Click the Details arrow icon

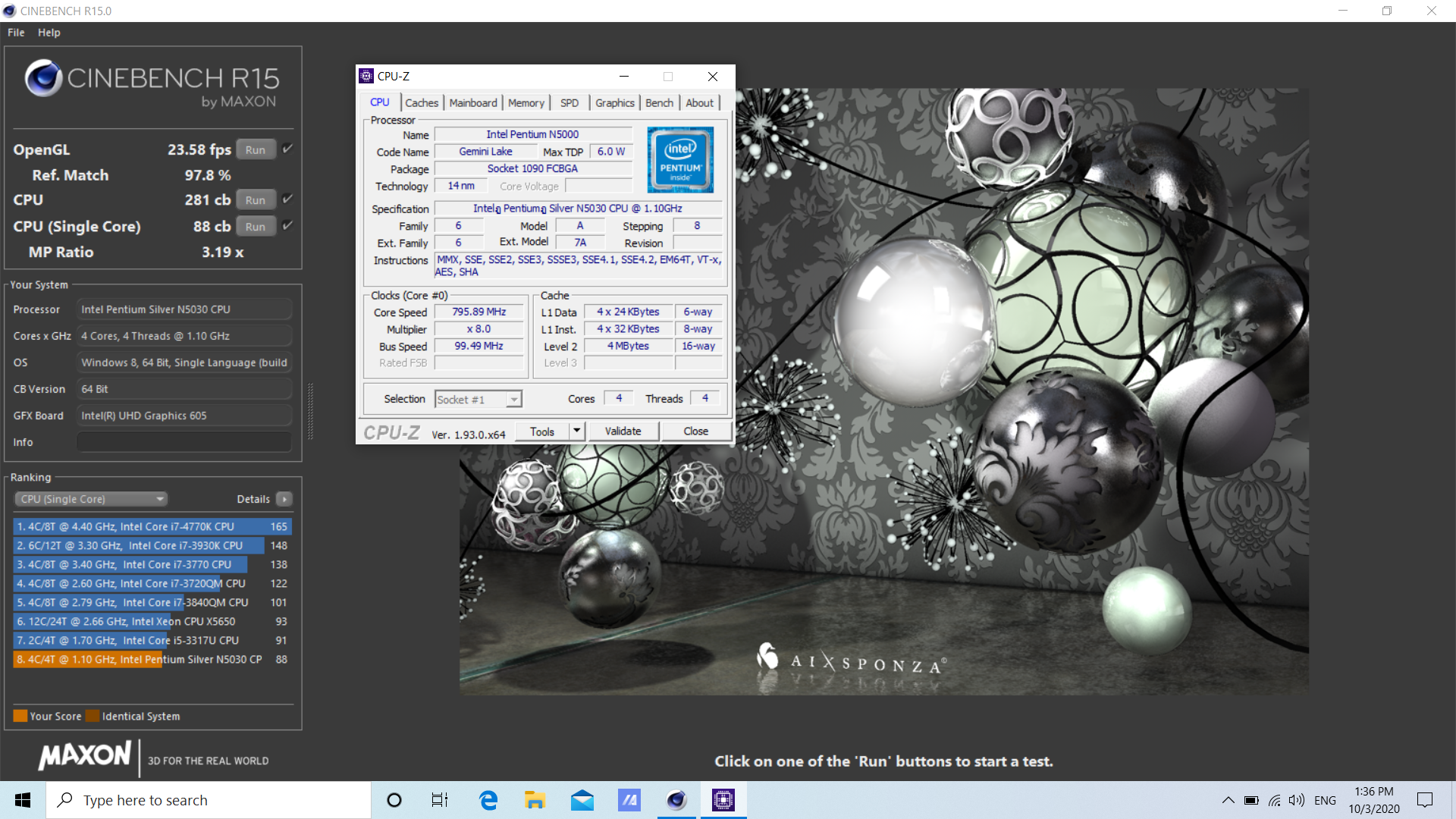click(284, 499)
